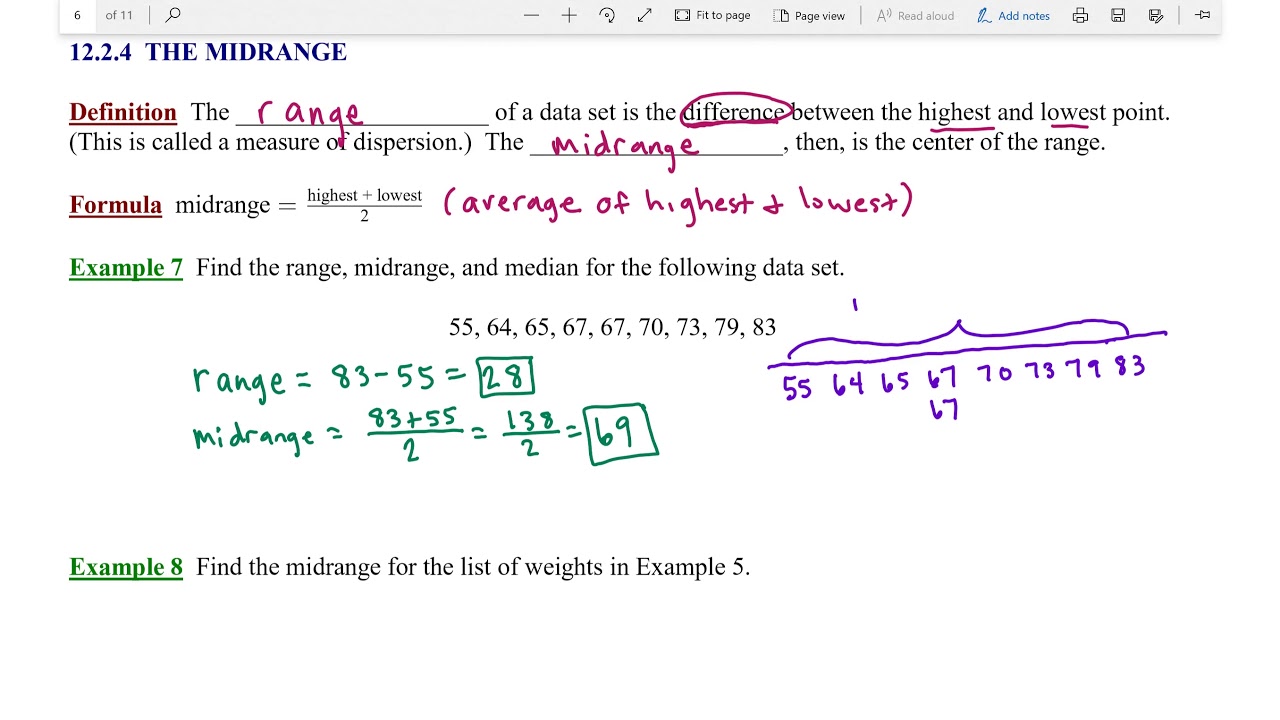Zoom out with the minus icon

click(x=531, y=15)
